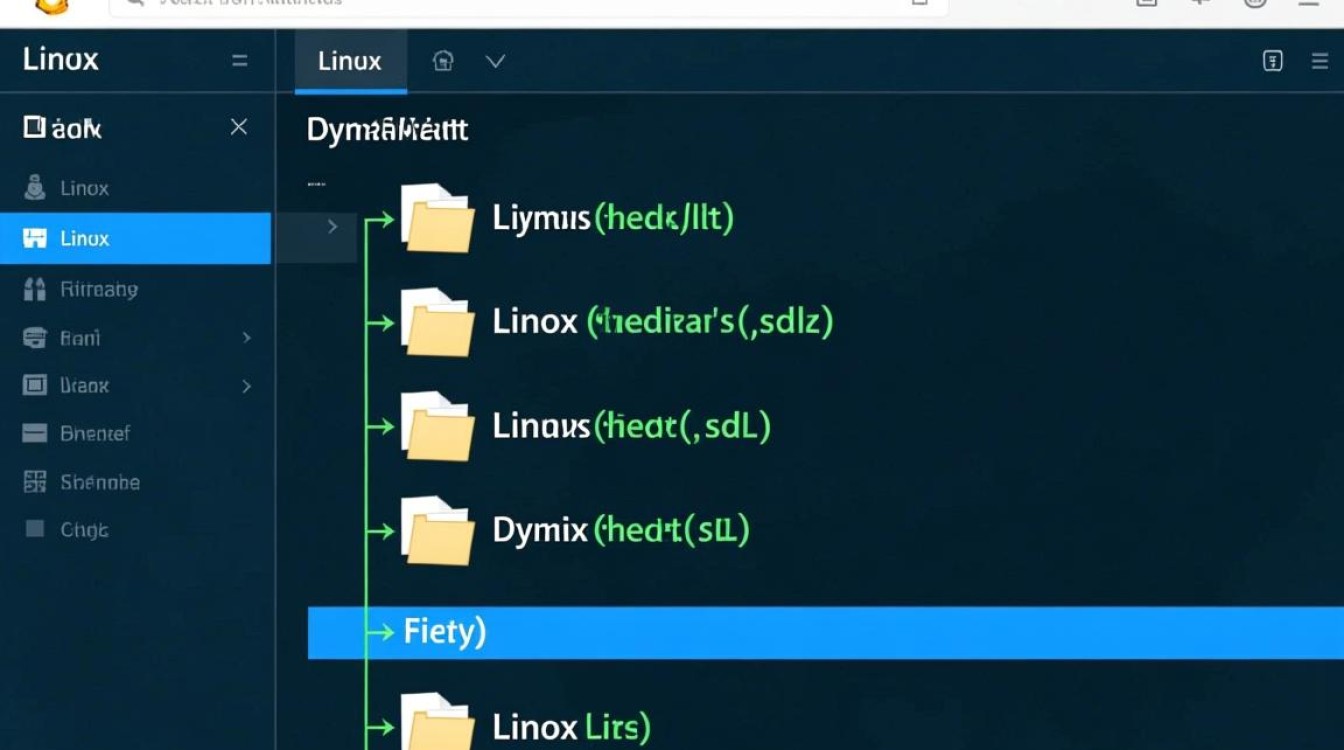Click the hamburger menu icon at top right
Viewport: 1344px width, 750px height.
click(x=1319, y=60)
